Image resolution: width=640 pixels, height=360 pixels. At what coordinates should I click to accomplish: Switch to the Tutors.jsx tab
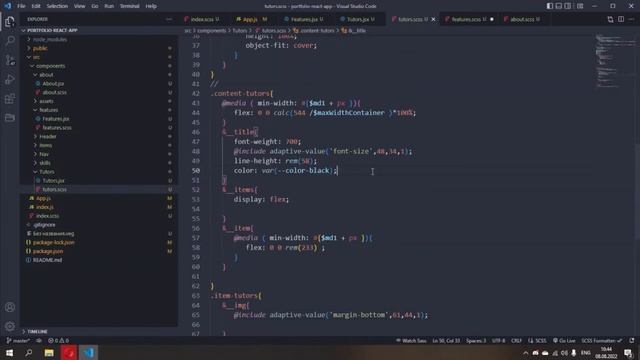pyautogui.click(x=358, y=19)
